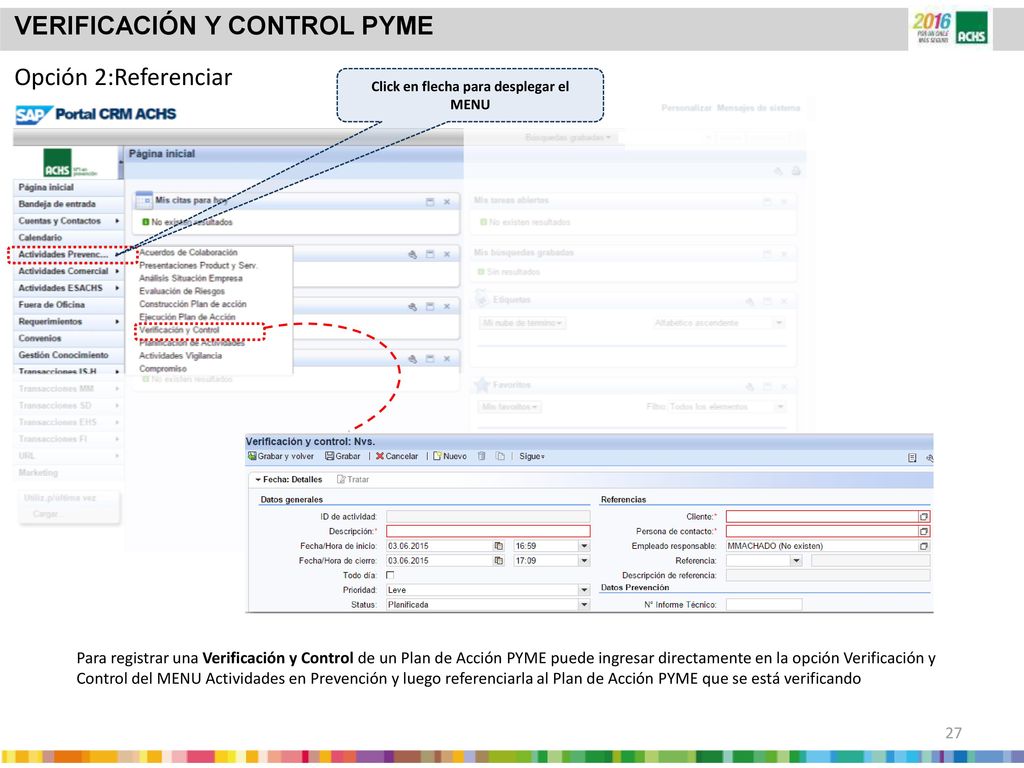Open value help for Persona de contacto
Image resolution: width=1024 pixels, height=768 pixels.
pyautogui.click(x=924, y=532)
